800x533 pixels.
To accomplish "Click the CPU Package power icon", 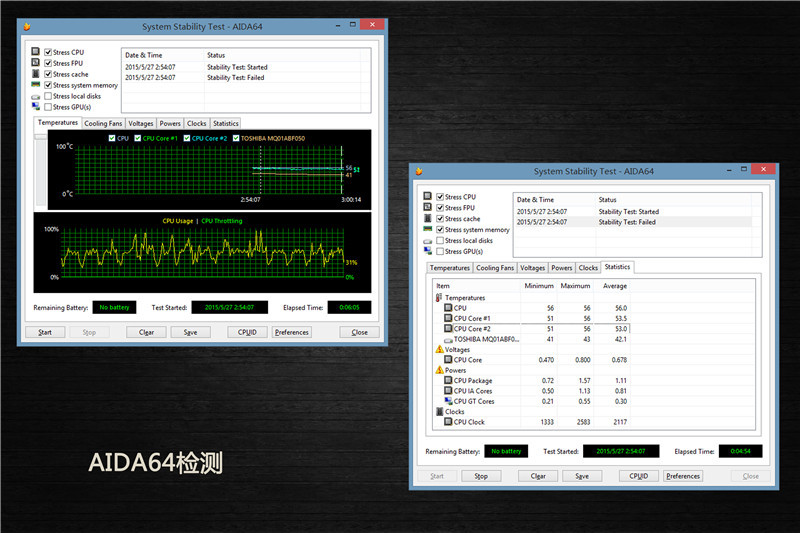I will 447,380.
